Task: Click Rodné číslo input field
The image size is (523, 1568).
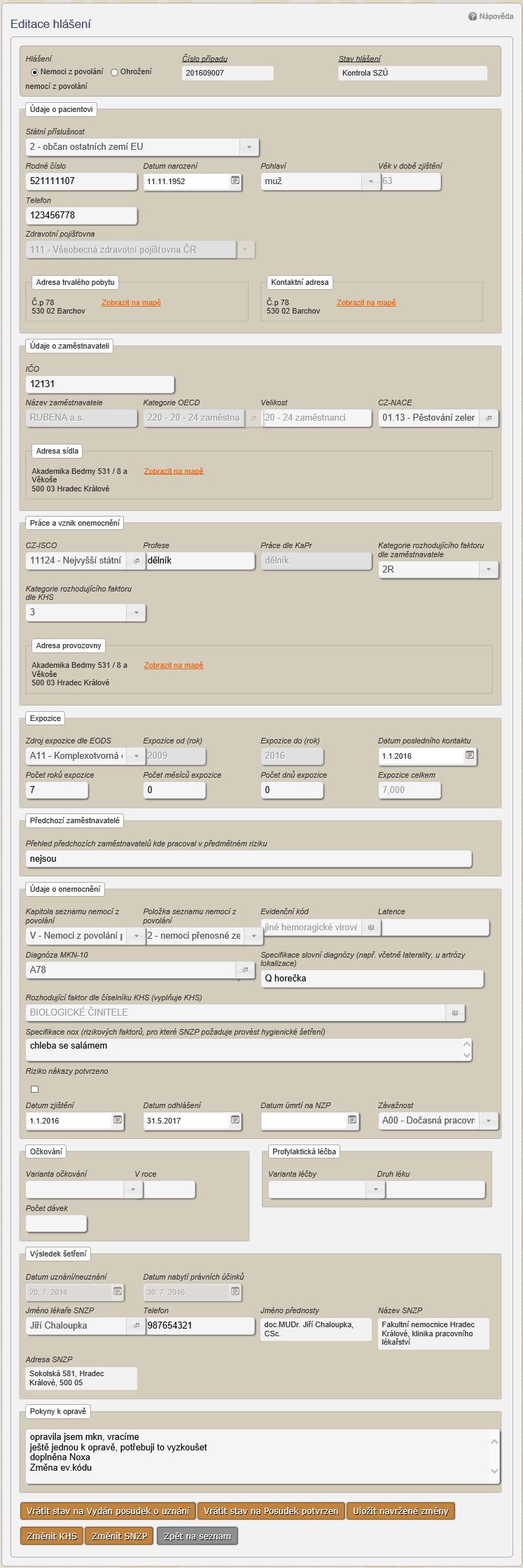Action: click(x=81, y=181)
